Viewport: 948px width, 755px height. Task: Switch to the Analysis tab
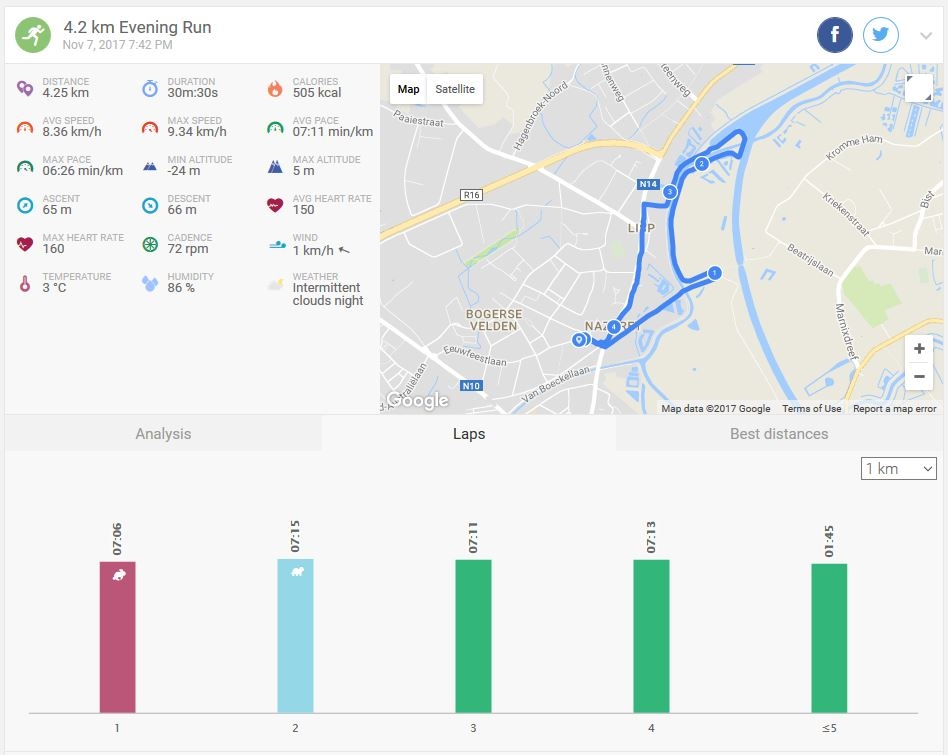(x=163, y=434)
